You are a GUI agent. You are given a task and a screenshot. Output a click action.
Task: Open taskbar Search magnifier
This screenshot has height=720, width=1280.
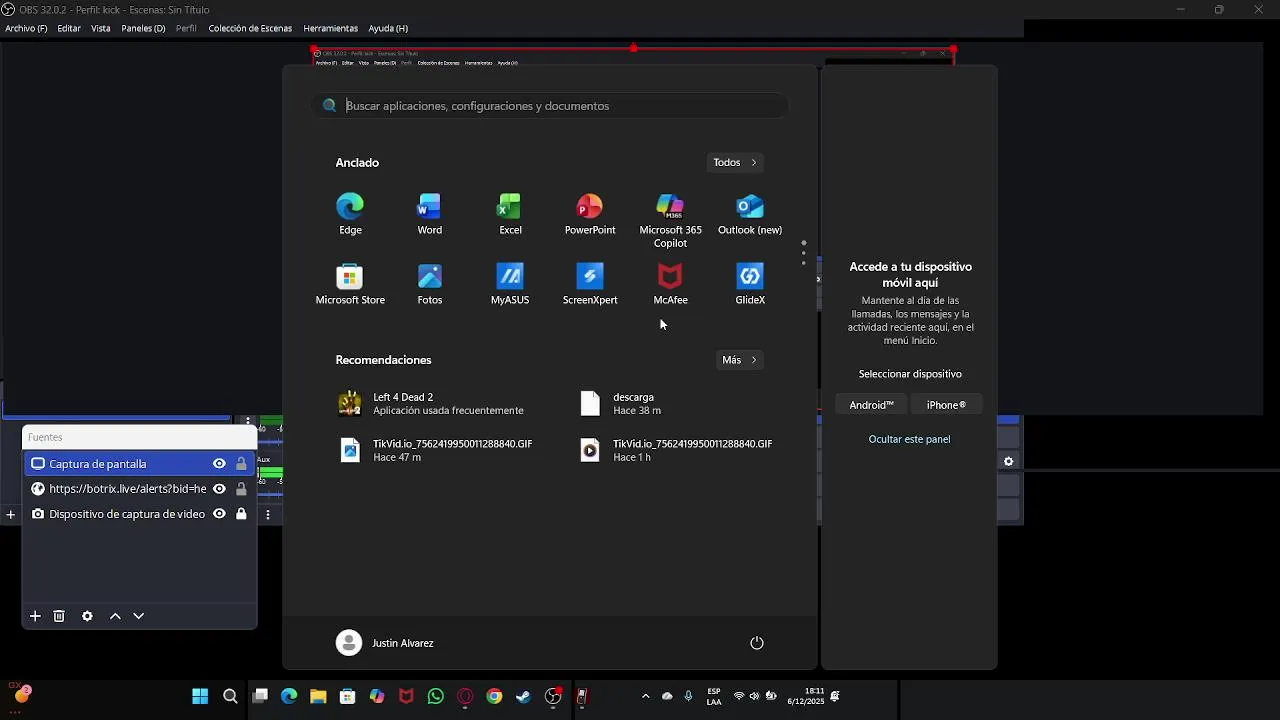coord(230,697)
